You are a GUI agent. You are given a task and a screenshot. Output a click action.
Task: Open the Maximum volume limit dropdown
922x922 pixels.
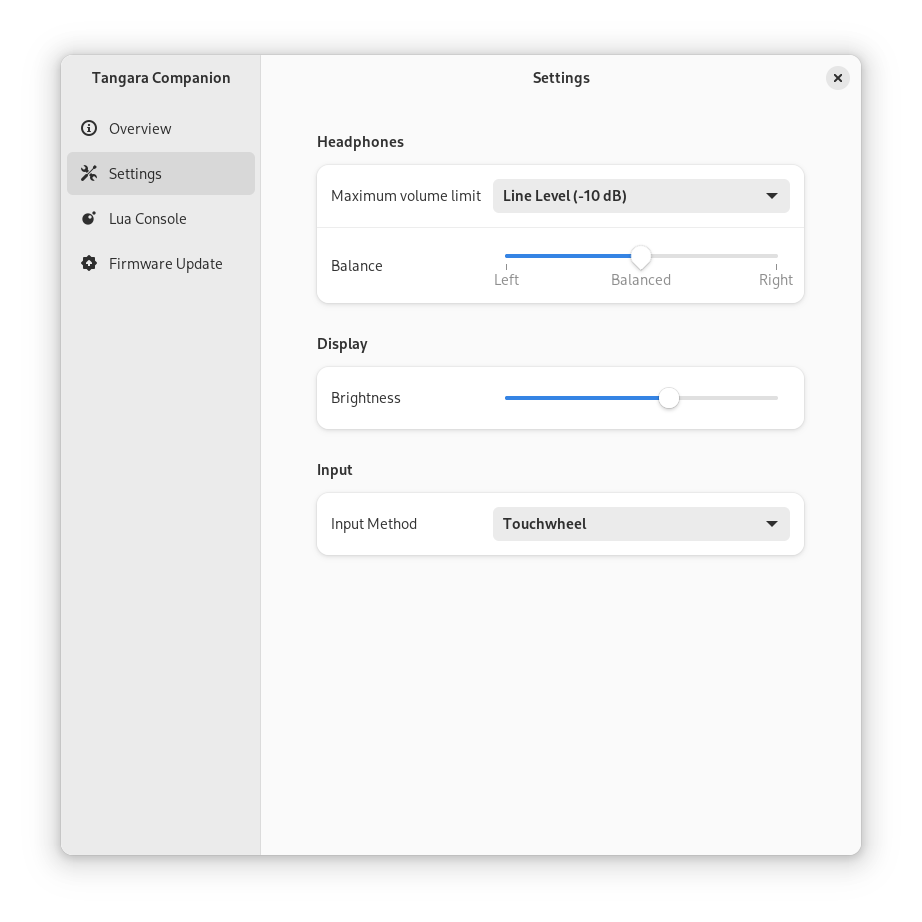point(640,196)
